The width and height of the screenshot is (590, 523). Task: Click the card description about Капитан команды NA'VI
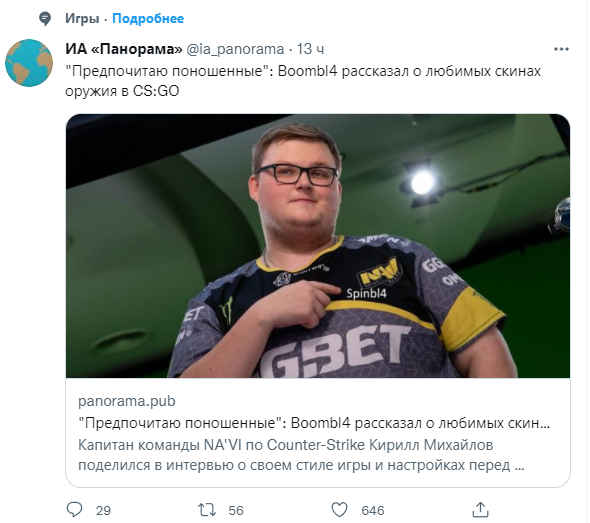pos(301,455)
